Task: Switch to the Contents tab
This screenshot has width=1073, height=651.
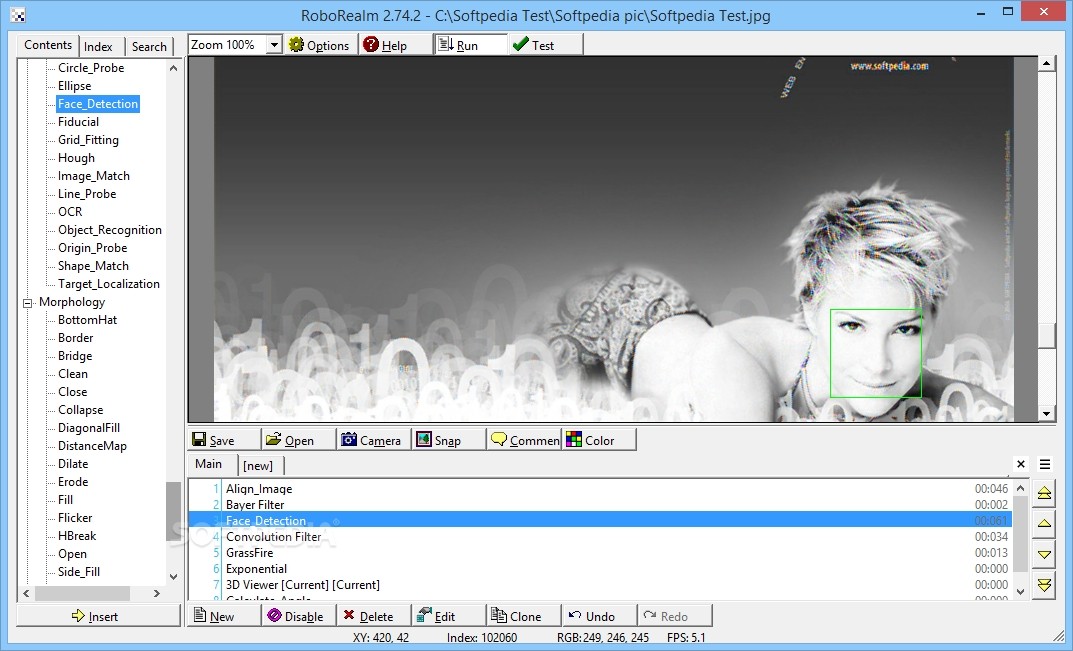Action: click(x=48, y=44)
